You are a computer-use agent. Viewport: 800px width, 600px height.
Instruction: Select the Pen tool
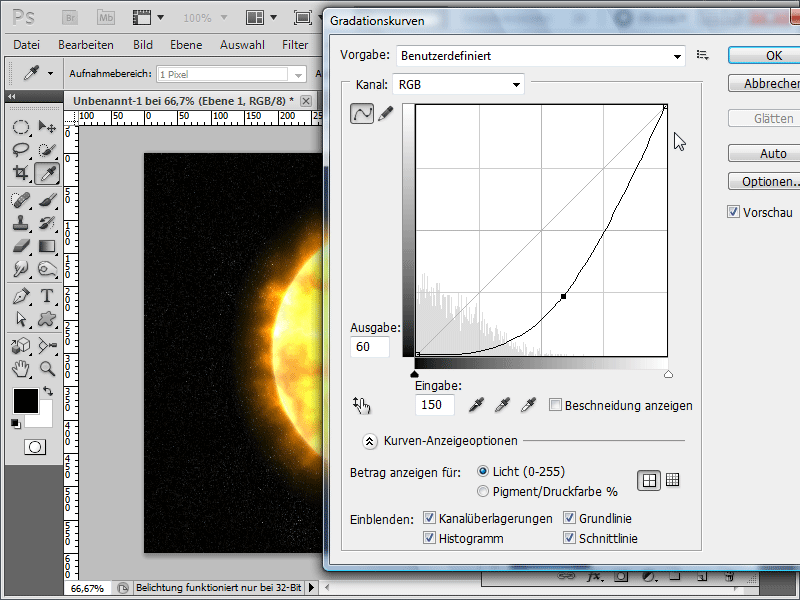20,296
